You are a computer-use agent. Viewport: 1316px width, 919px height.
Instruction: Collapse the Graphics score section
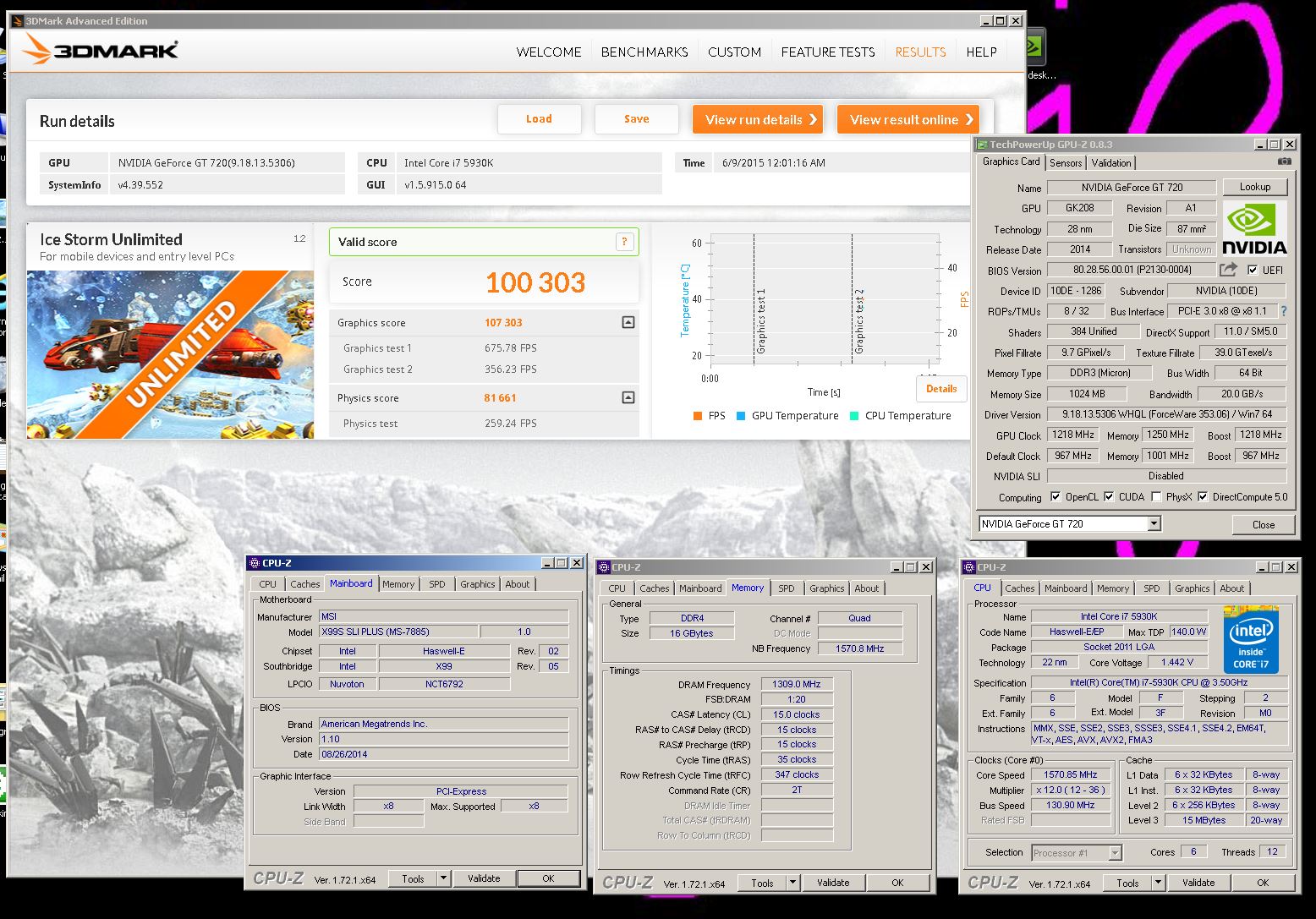[628, 322]
